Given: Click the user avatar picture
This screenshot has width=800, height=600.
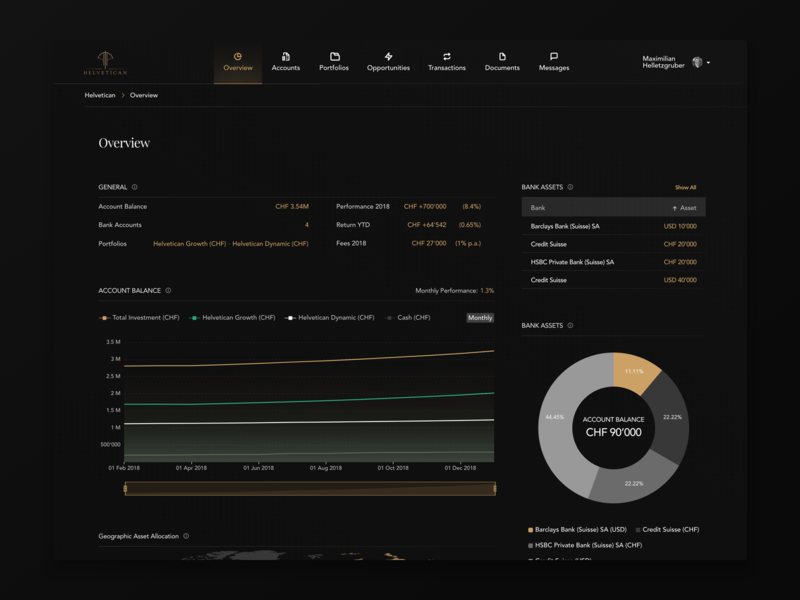Looking at the screenshot, I should click(x=697, y=62).
